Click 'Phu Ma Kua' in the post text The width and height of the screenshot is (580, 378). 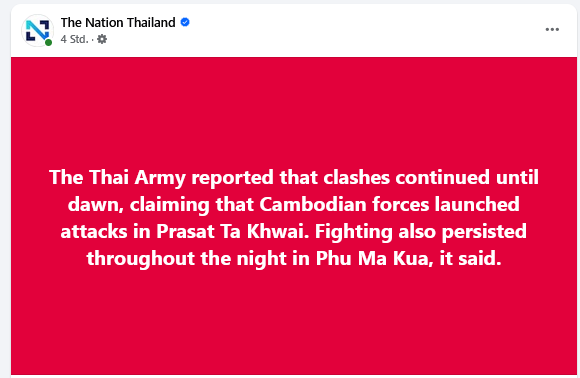(374, 258)
